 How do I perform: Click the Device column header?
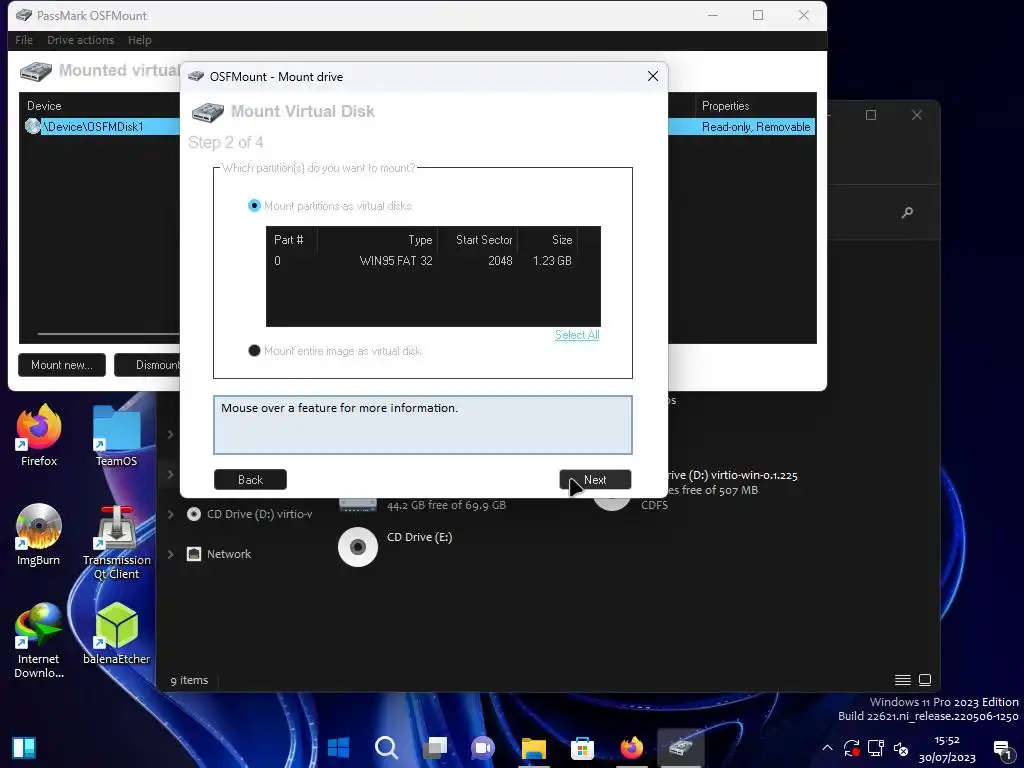tap(44, 106)
